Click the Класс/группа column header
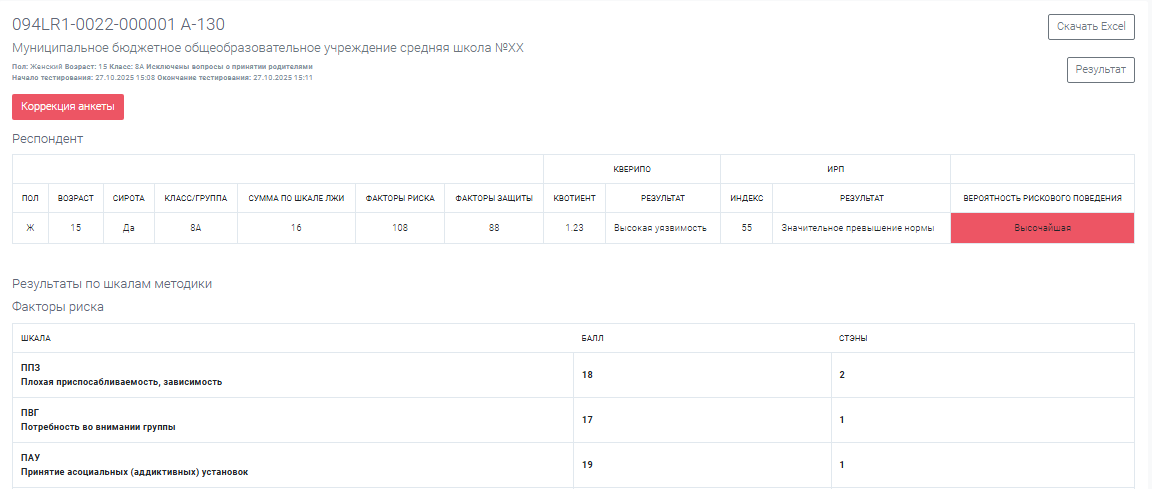Image resolution: width=1152 pixels, height=489 pixels. (196, 198)
